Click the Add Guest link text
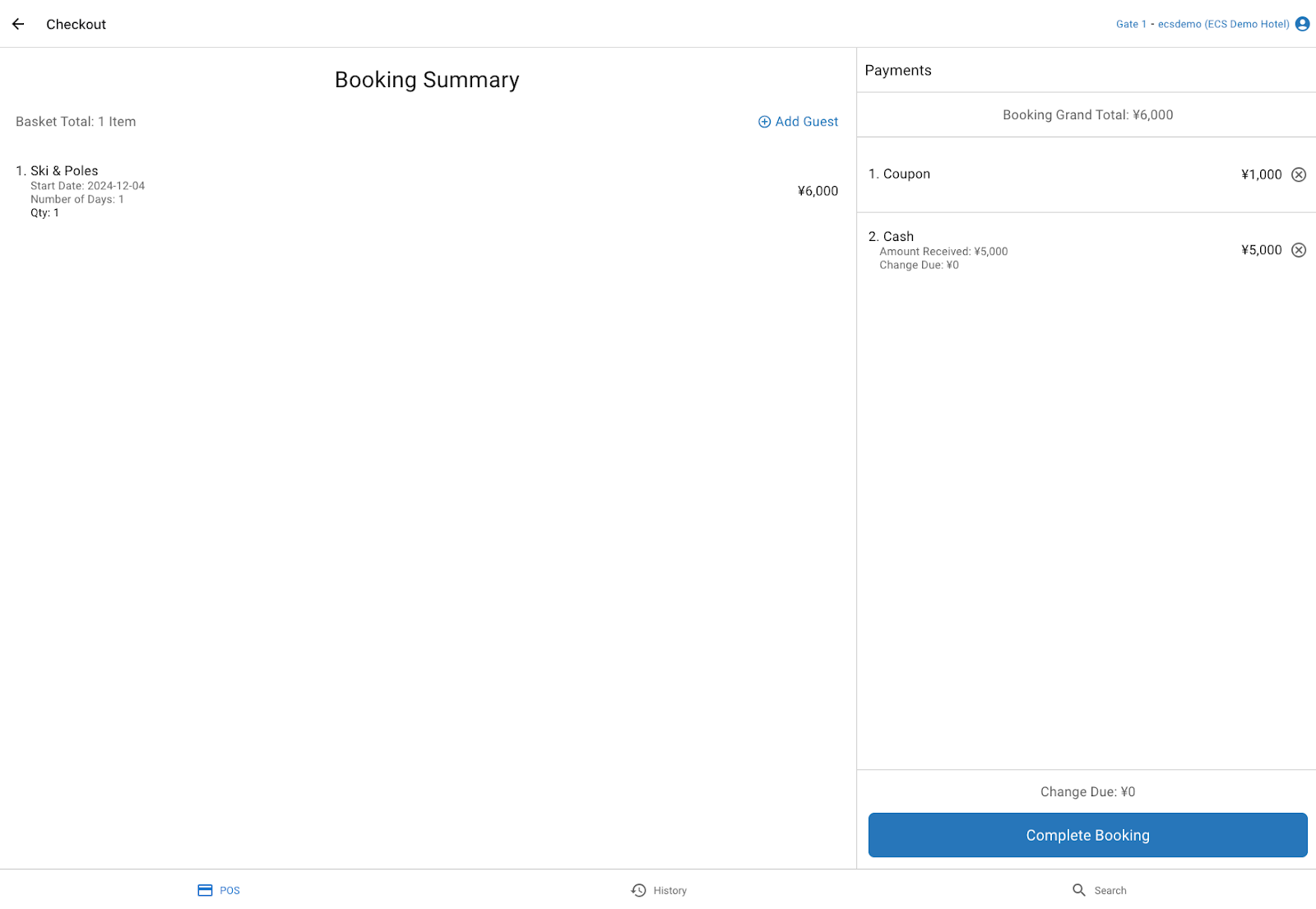The image size is (1316, 909). tap(806, 122)
